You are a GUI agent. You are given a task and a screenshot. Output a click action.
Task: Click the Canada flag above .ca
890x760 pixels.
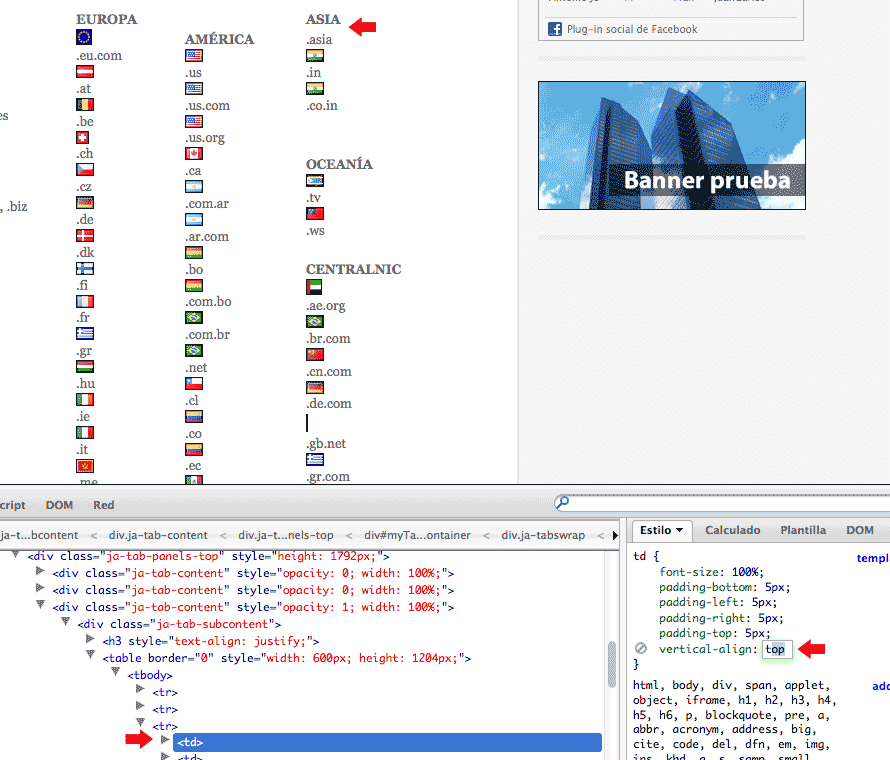(194, 154)
